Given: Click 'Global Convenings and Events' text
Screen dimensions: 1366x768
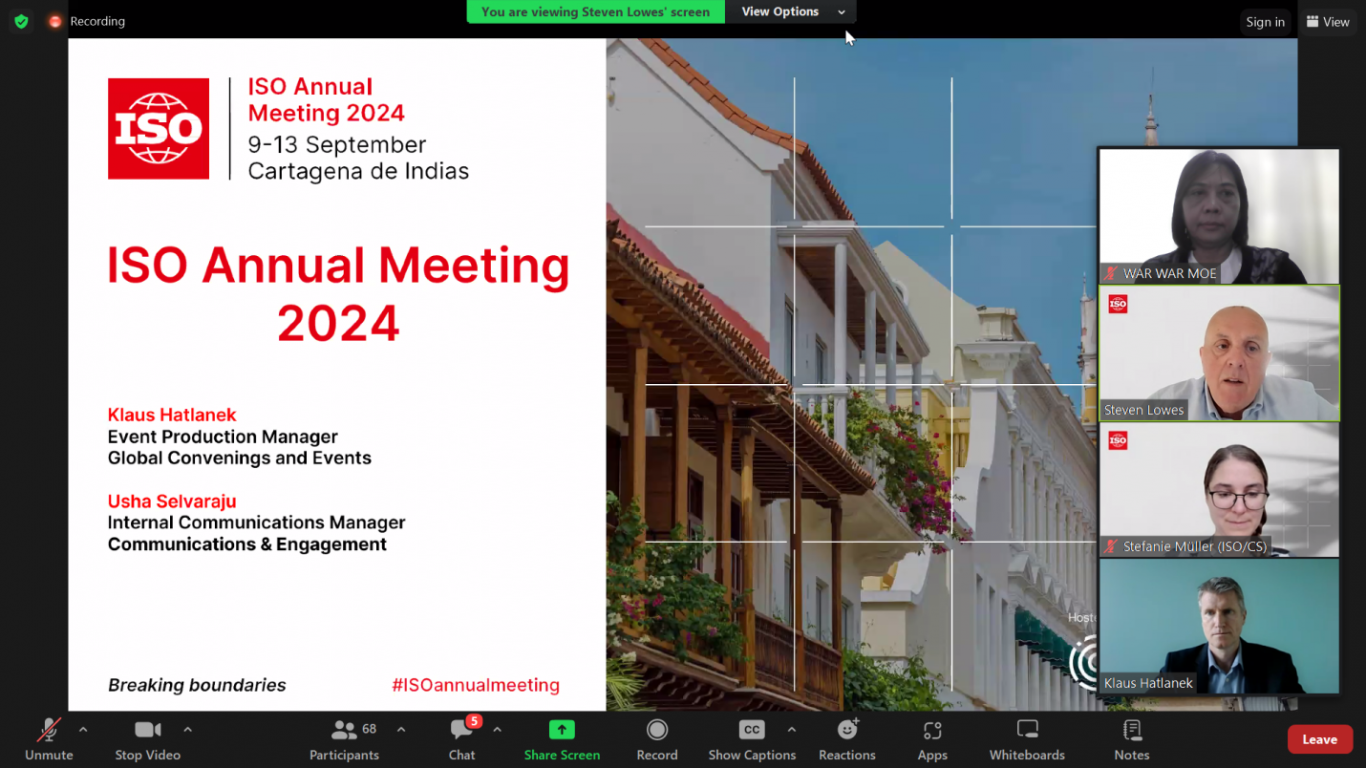Looking at the screenshot, I should 240,458.
